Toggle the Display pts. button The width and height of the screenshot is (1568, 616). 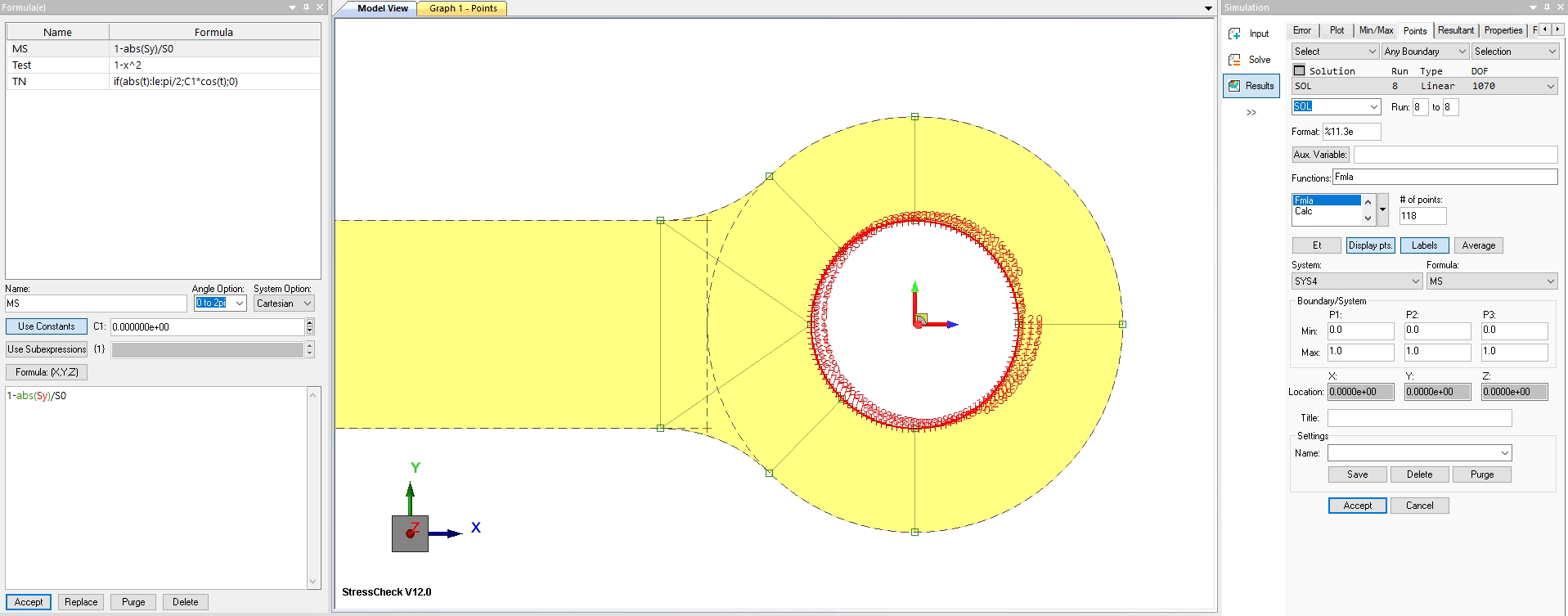click(1370, 245)
